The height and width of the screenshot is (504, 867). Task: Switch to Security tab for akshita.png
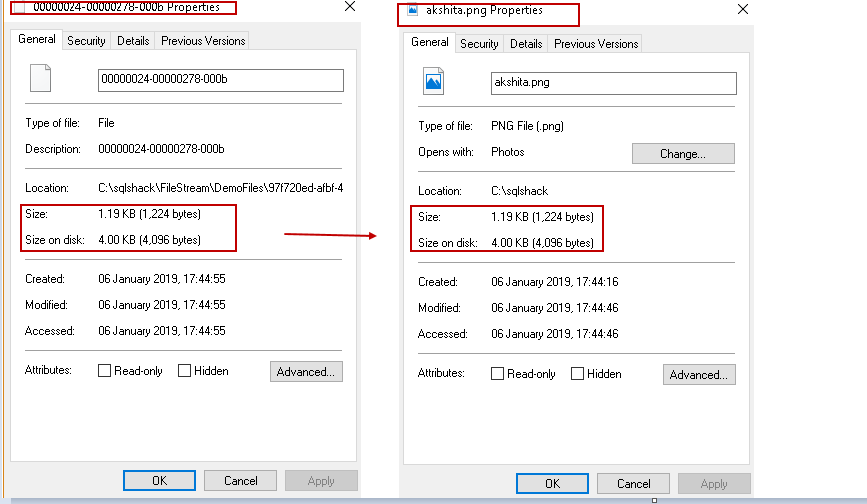(479, 44)
